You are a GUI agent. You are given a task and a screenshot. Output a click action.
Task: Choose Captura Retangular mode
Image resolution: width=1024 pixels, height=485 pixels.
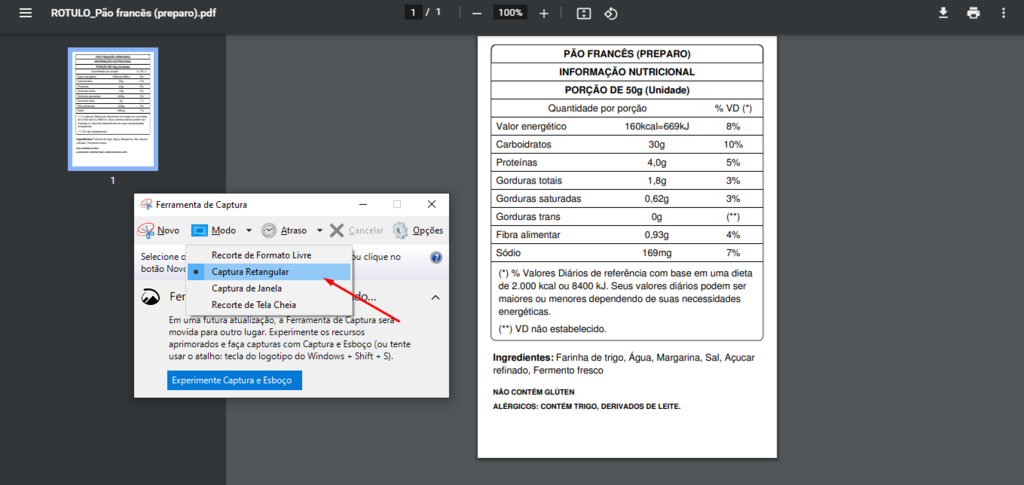click(x=269, y=272)
